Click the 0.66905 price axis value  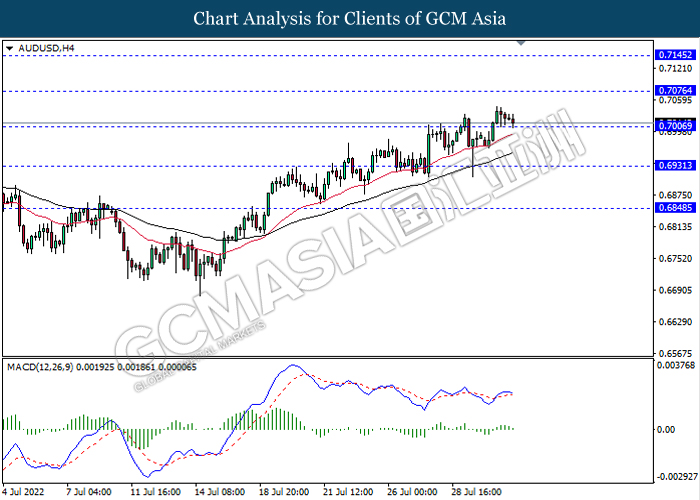675,290
